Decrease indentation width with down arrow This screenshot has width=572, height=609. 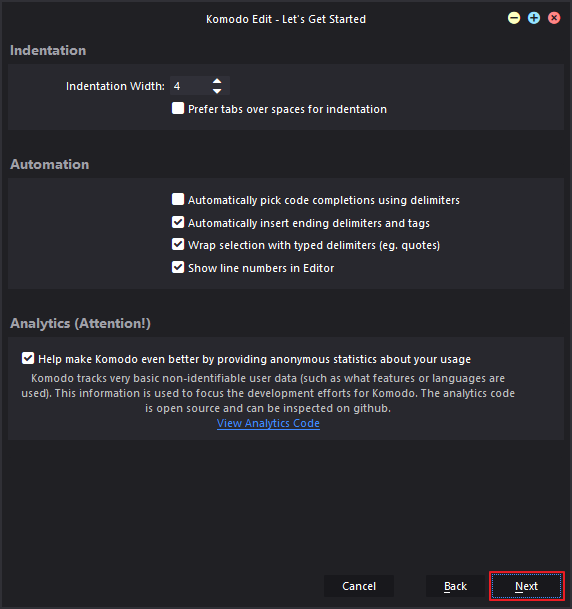coord(217,91)
